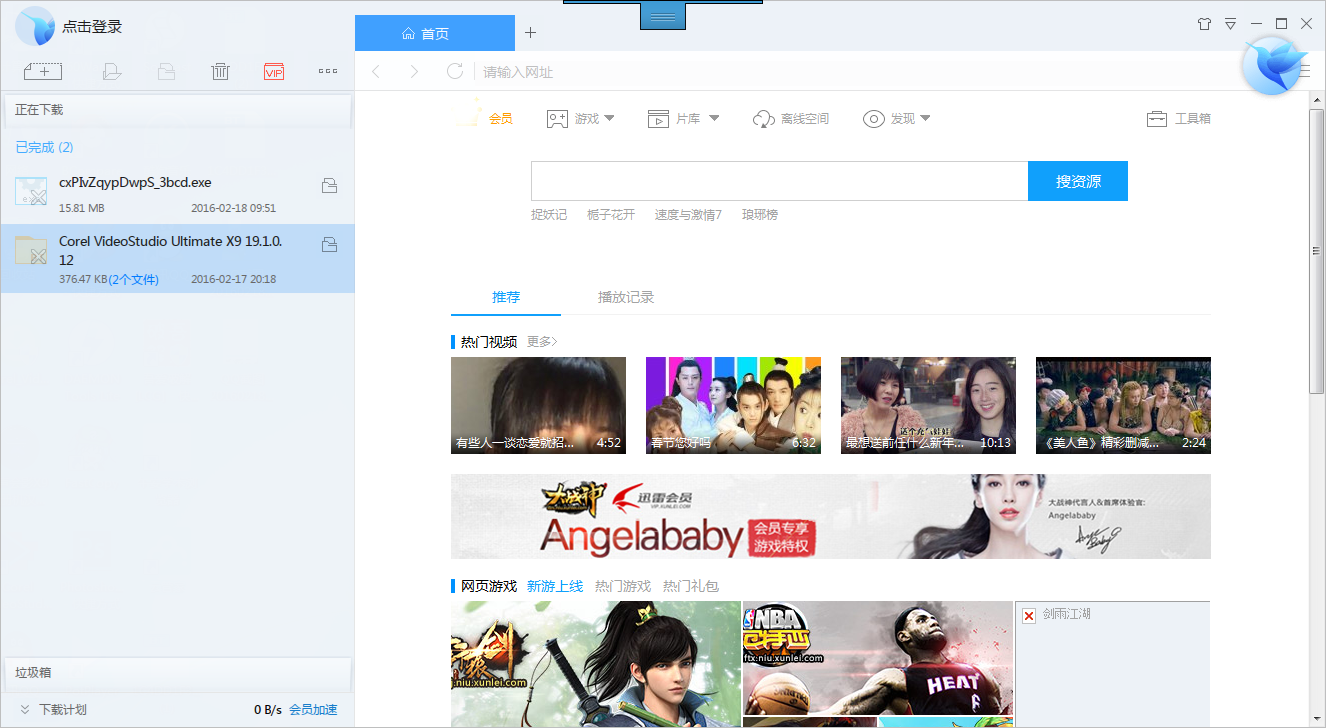The image size is (1326, 728).
Task: Select the Corel VideoStudio Ultimate X9 entry
Action: pos(177,258)
